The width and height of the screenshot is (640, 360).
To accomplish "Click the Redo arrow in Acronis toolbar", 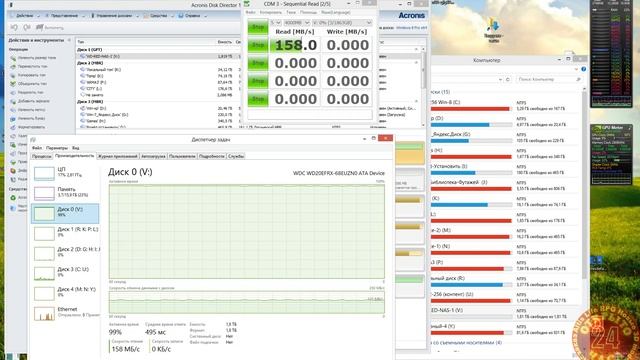I will tap(27, 27).
